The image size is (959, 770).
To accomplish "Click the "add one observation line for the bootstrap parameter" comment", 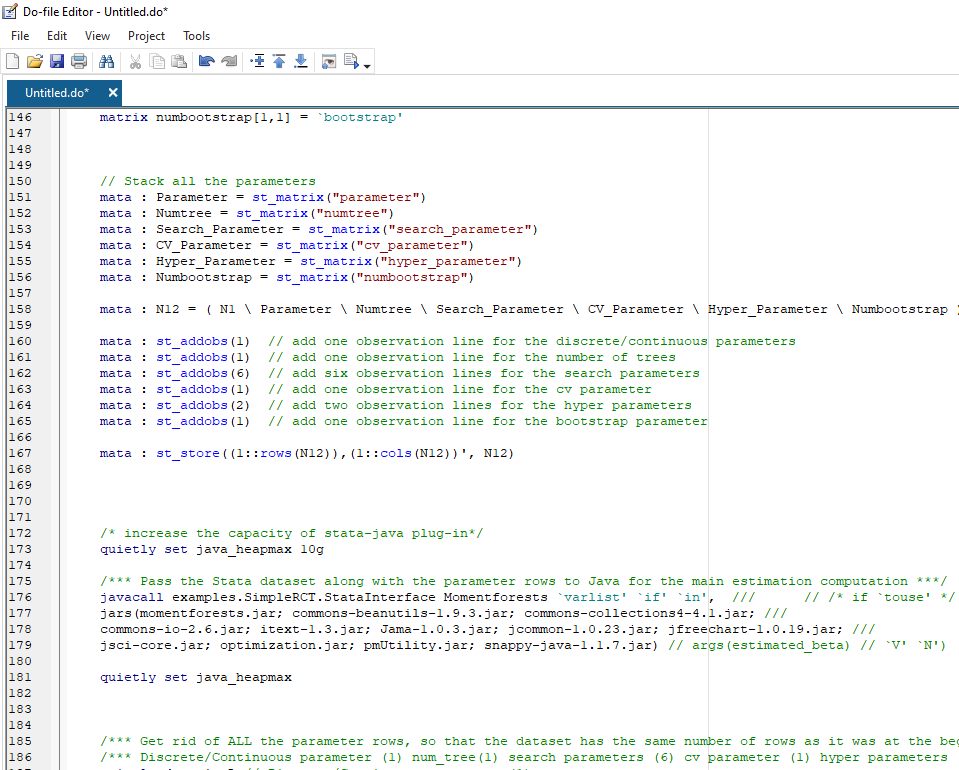I will tap(499, 421).
